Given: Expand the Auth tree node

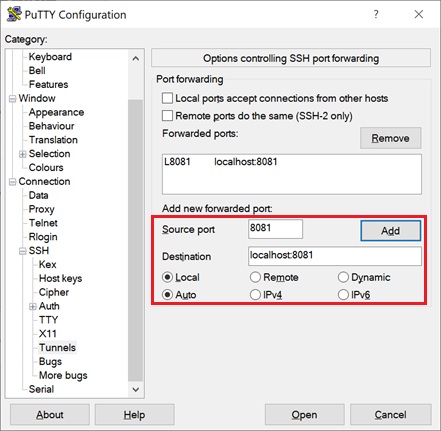Looking at the screenshot, I should coord(33,306).
